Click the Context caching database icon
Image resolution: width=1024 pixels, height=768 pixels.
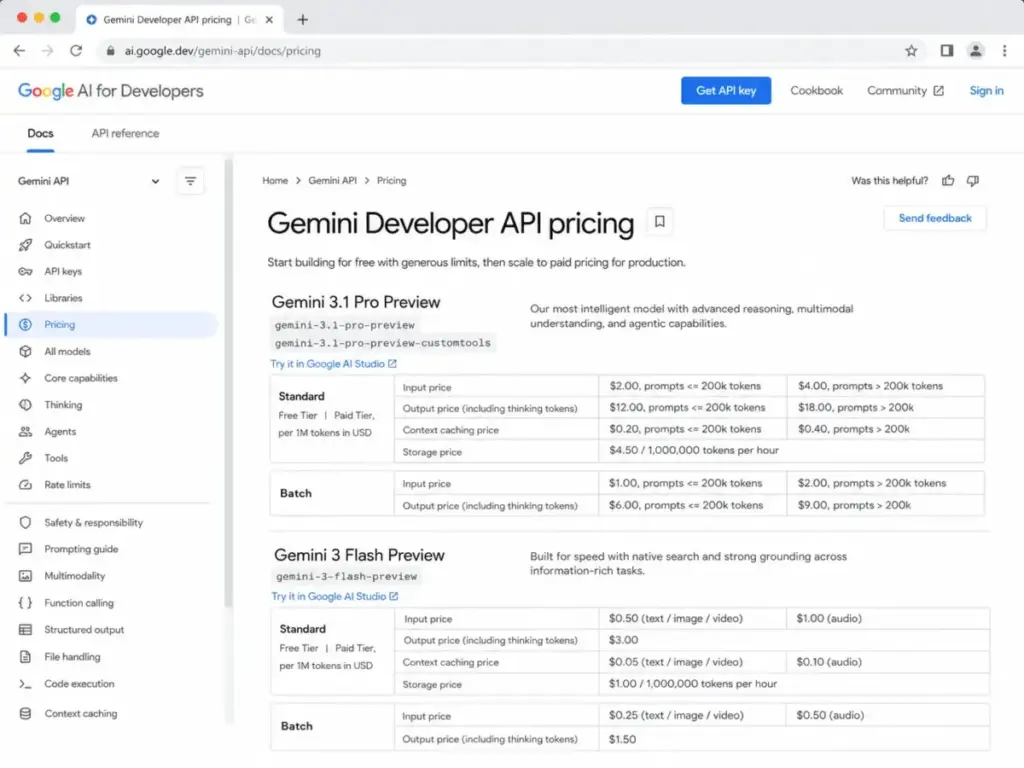tap(25, 714)
